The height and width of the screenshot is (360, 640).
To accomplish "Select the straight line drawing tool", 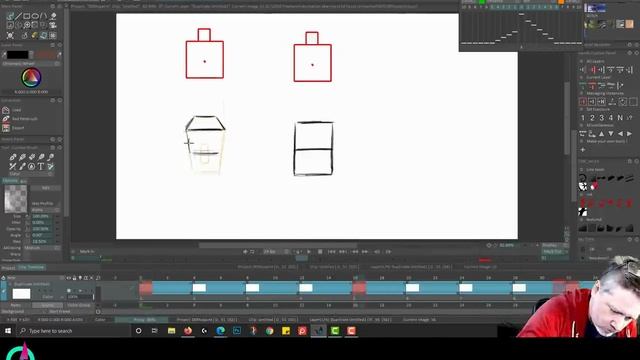I will [x=18, y=16].
